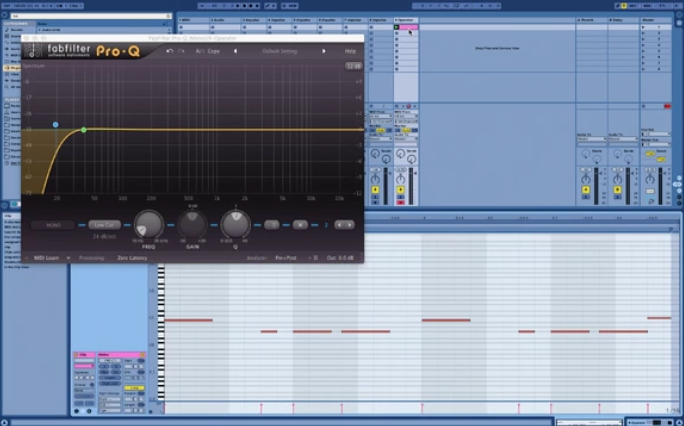Undo last change in Pro-Q
684x426 pixels.
170,51
